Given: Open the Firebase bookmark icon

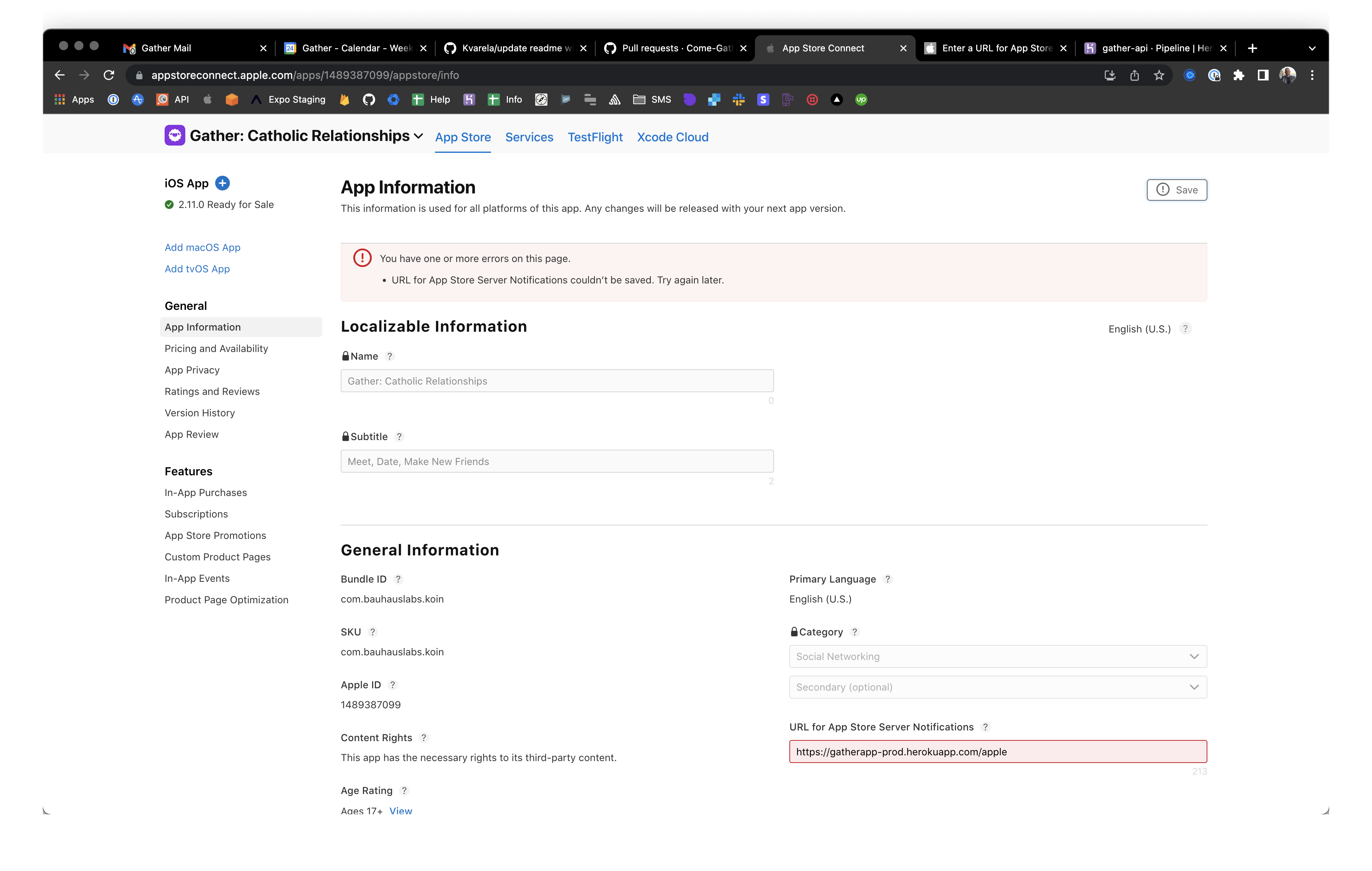Looking at the screenshot, I should (x=345, y=99).
